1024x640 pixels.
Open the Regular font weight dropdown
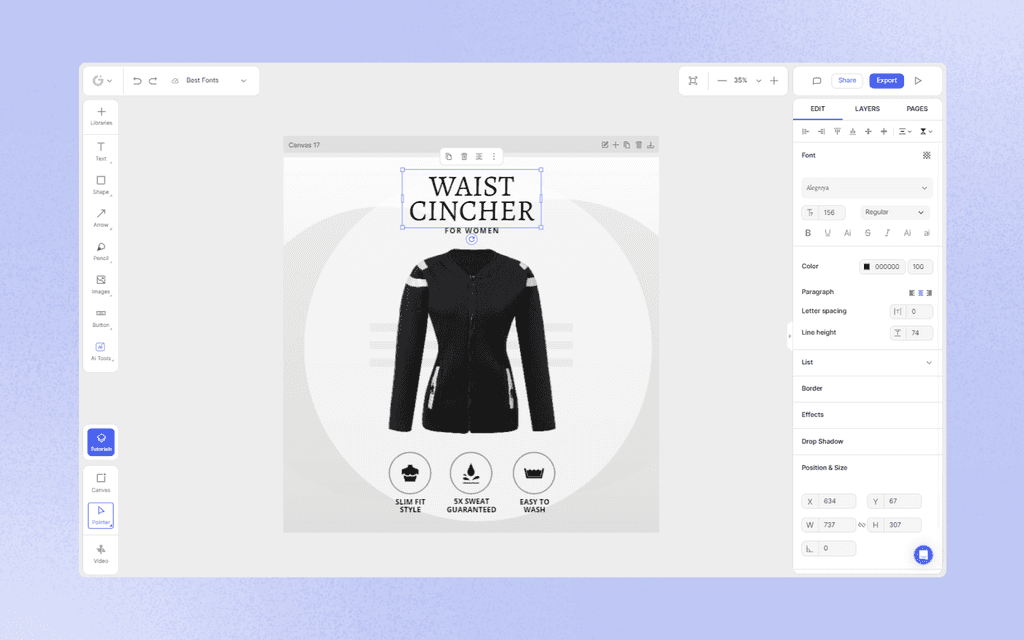pos(893,212)
